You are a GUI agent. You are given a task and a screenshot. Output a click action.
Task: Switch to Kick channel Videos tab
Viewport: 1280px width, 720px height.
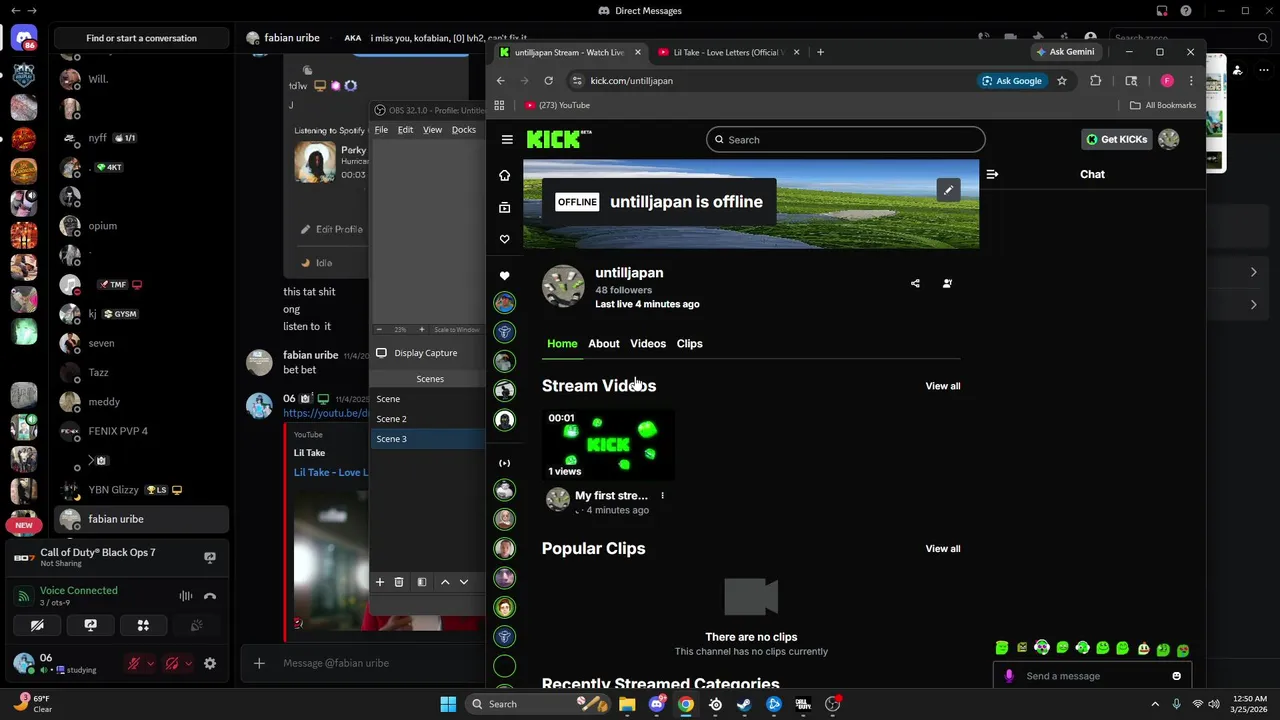[x=648, y=344]
